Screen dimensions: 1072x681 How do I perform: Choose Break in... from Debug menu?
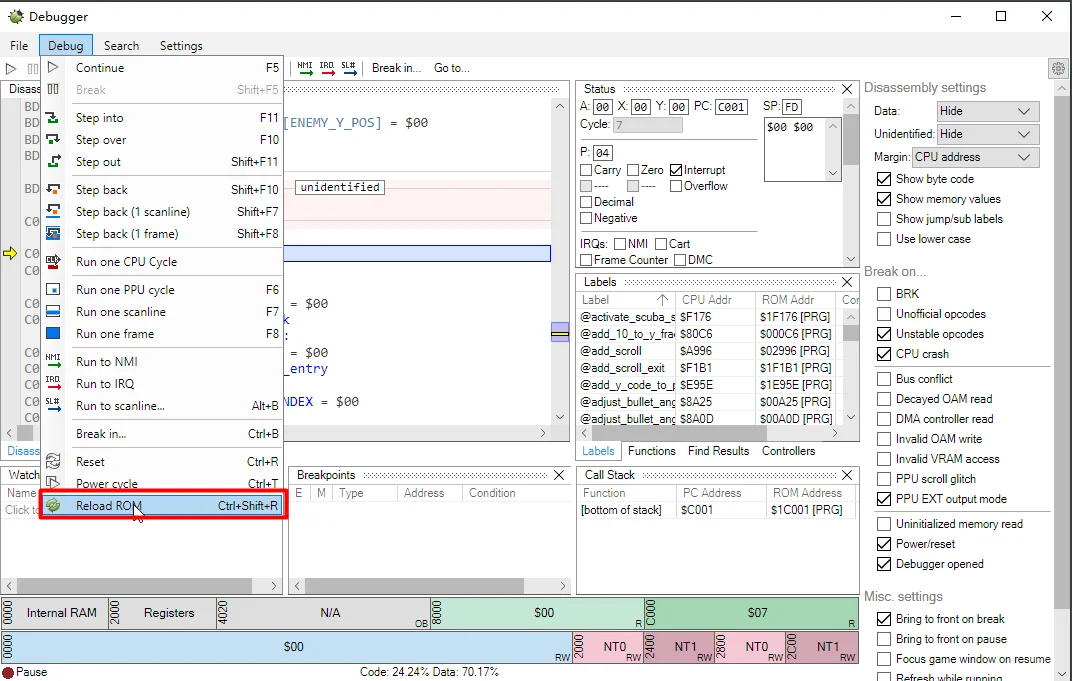click(162, 433)
